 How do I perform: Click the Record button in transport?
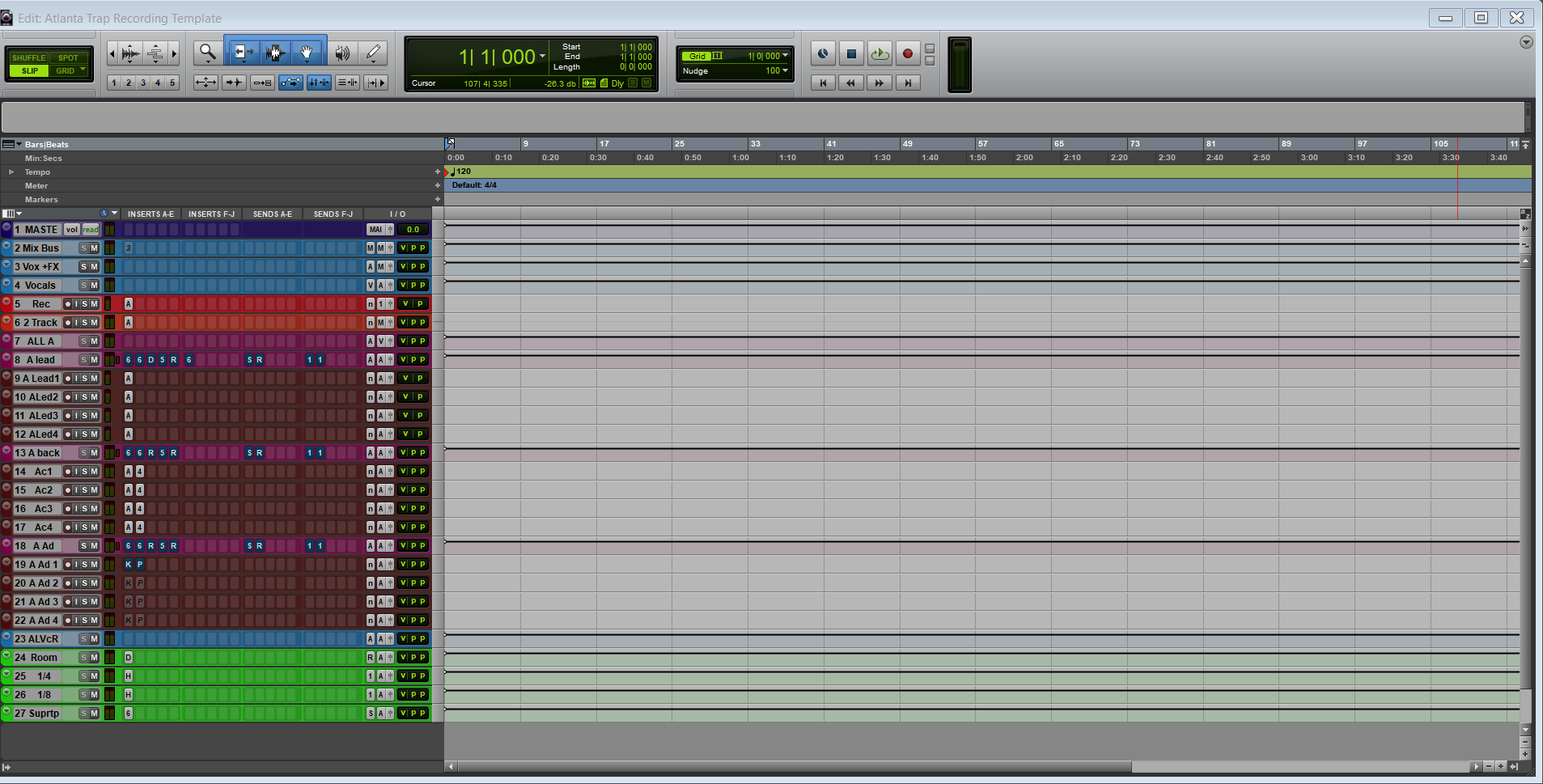pos(908,54)
